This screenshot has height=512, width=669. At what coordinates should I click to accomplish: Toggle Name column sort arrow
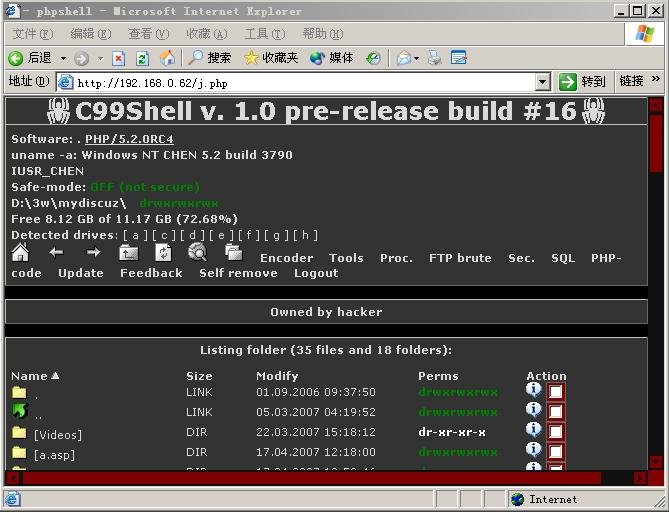tap(55, 376)
